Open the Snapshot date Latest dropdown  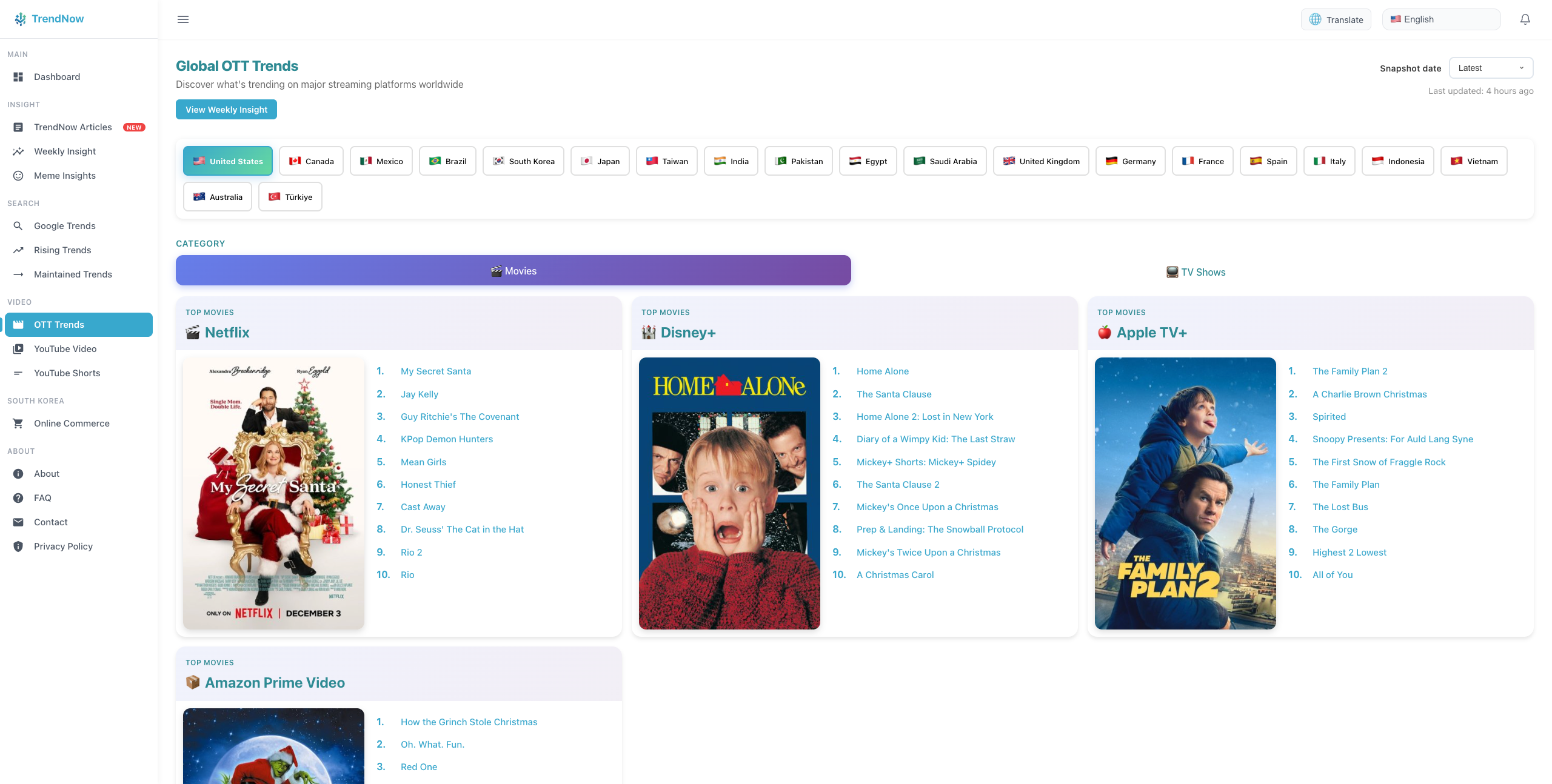(1491, 67)
